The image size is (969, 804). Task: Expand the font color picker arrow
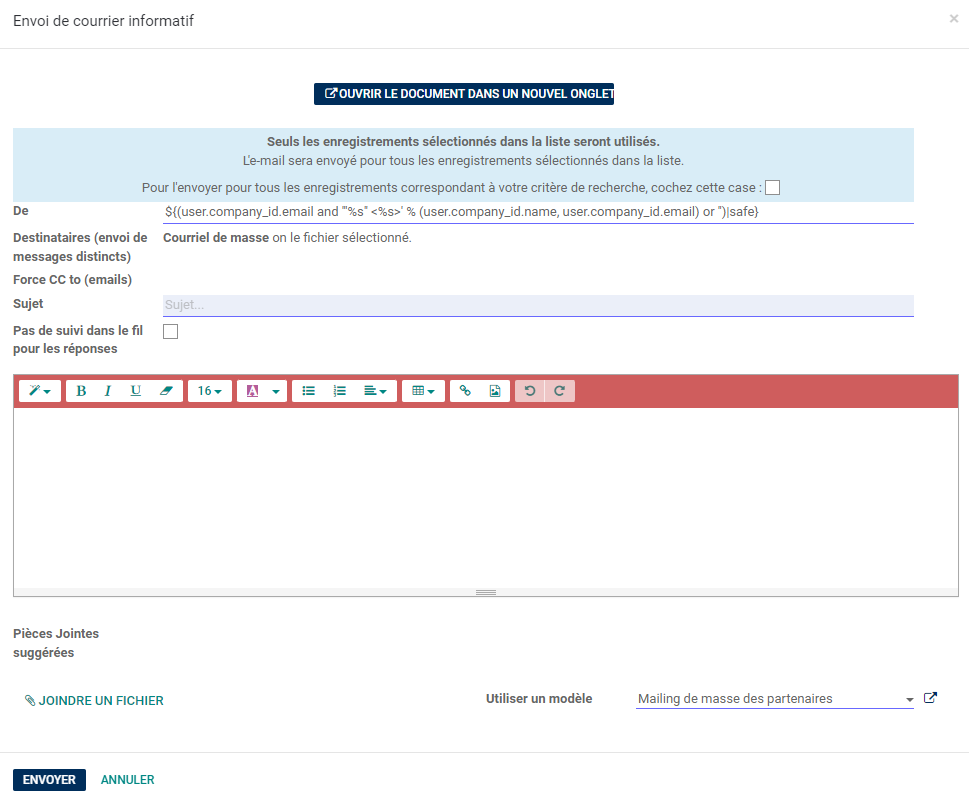click(276, 391)
